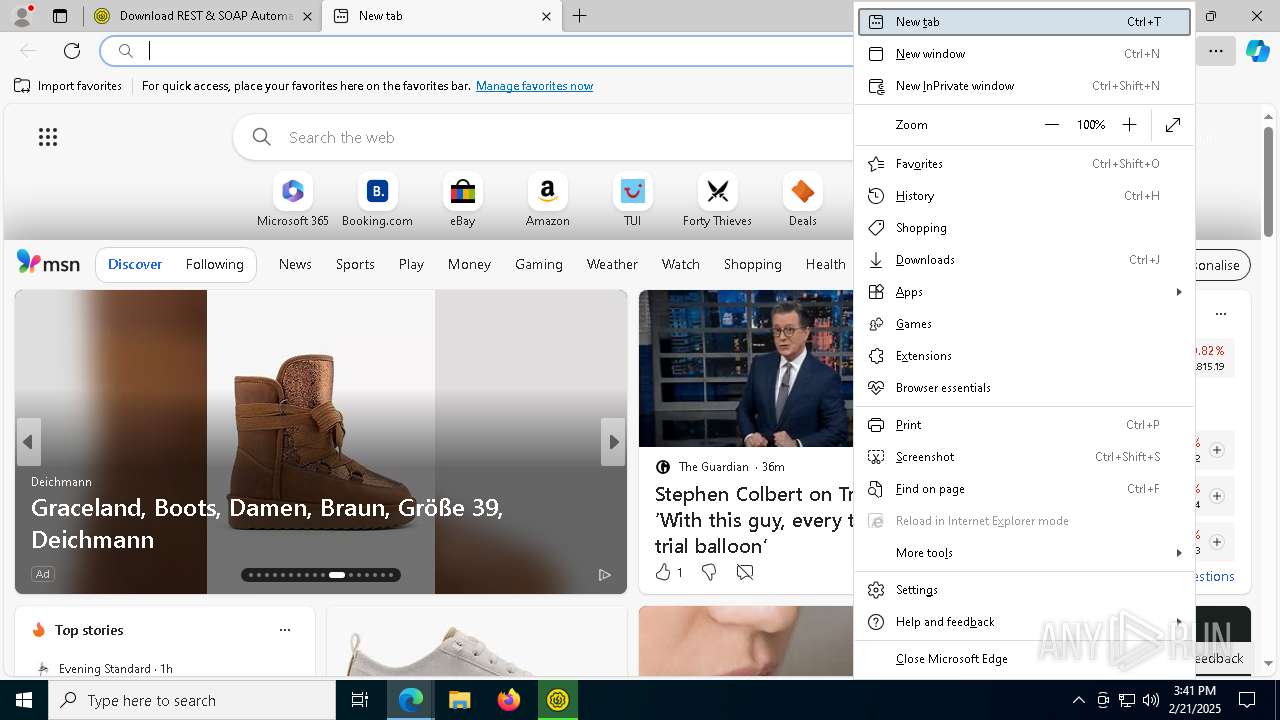
Task: Open a new tab with plus button
Action: (579, 16)
